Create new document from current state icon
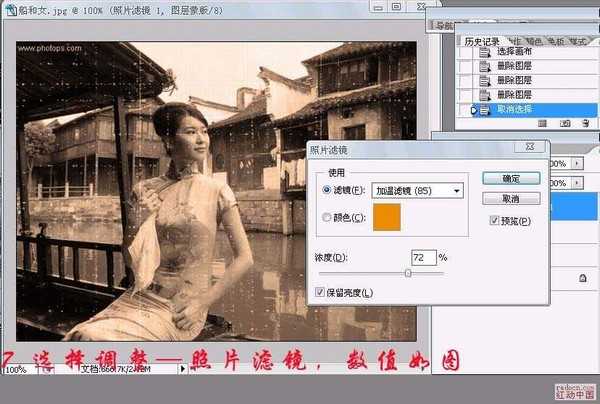 pyautogui.click(x=543, y=122)
